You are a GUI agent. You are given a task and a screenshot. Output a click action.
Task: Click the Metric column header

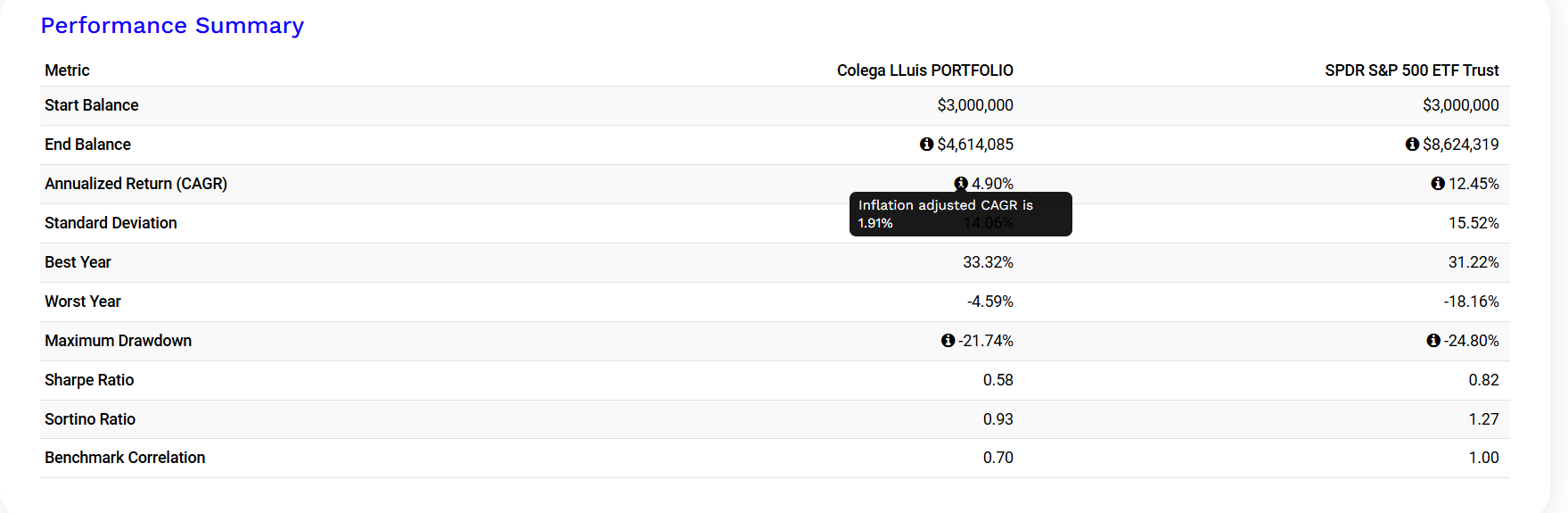(67, 70)
